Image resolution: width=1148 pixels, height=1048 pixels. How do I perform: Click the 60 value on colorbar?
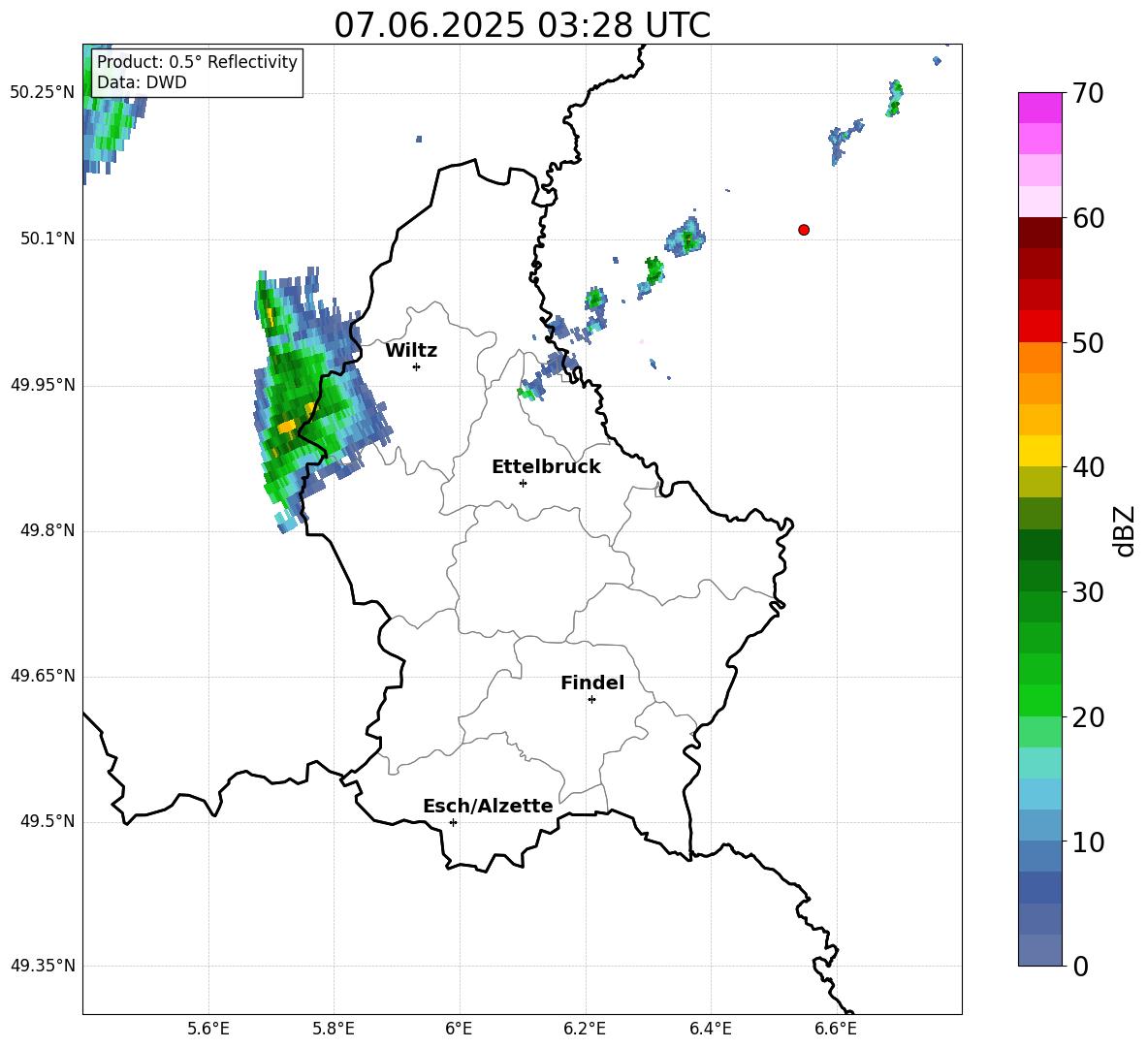[1088, 218]
